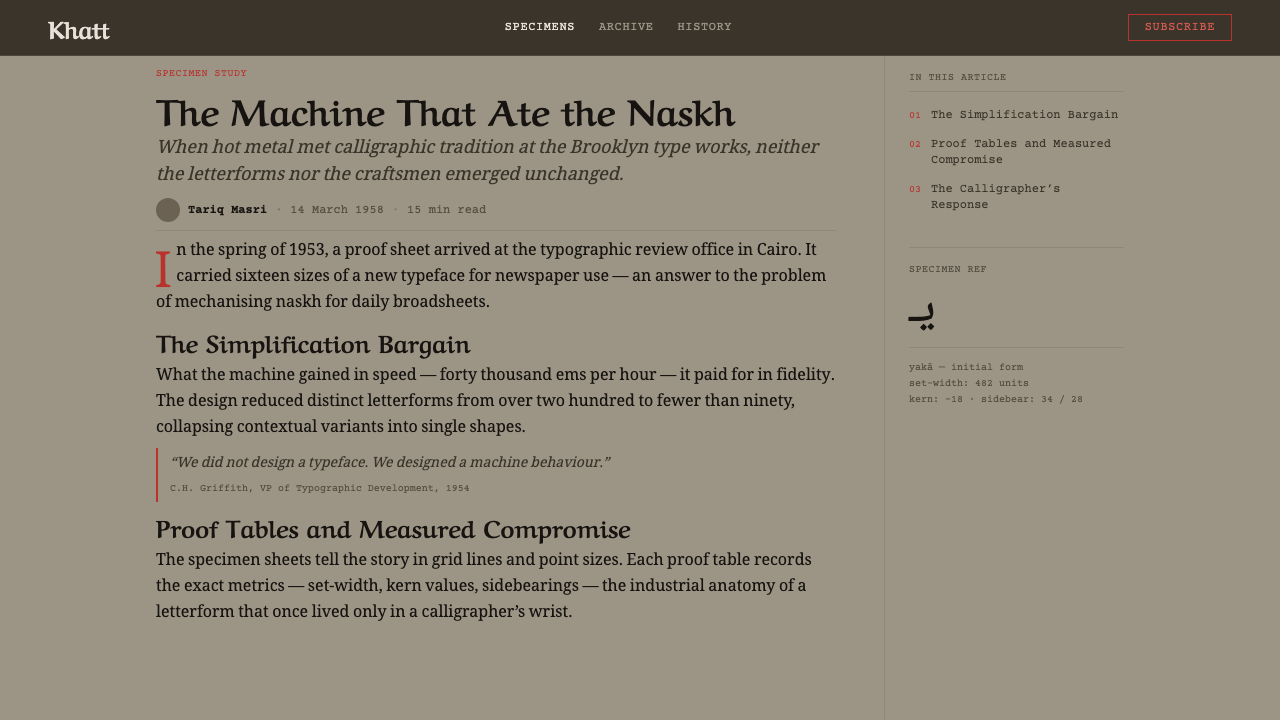Image resolution: width=1280 pixels, height=720 pixels.
Task: Click the Griffith pull quote text
Action: tap(390, 462)
